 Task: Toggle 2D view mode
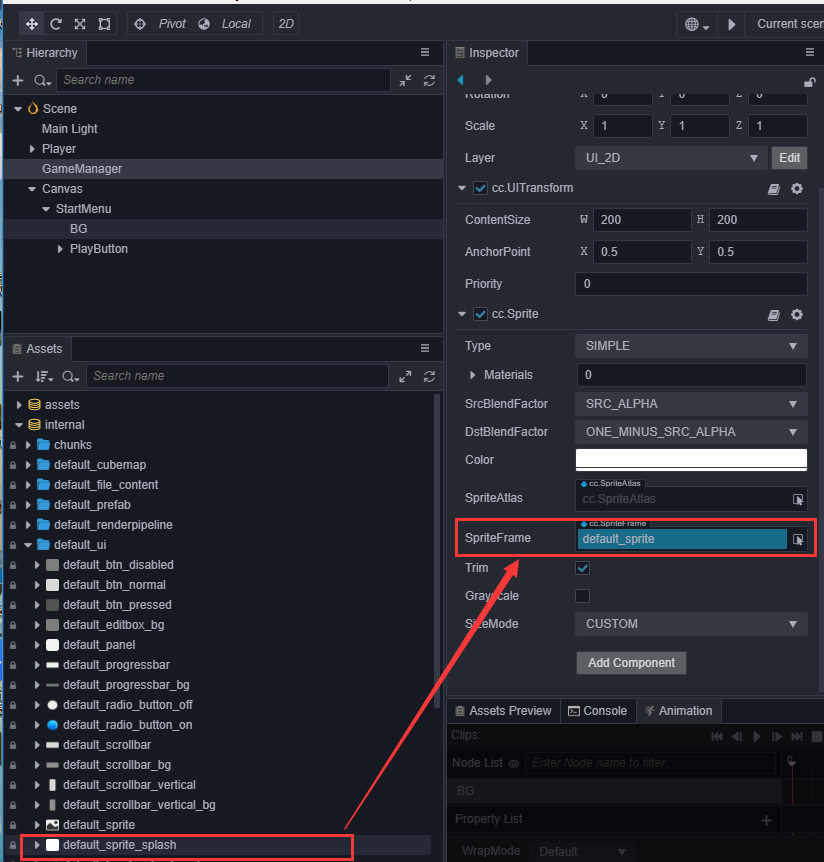(286, 24)
